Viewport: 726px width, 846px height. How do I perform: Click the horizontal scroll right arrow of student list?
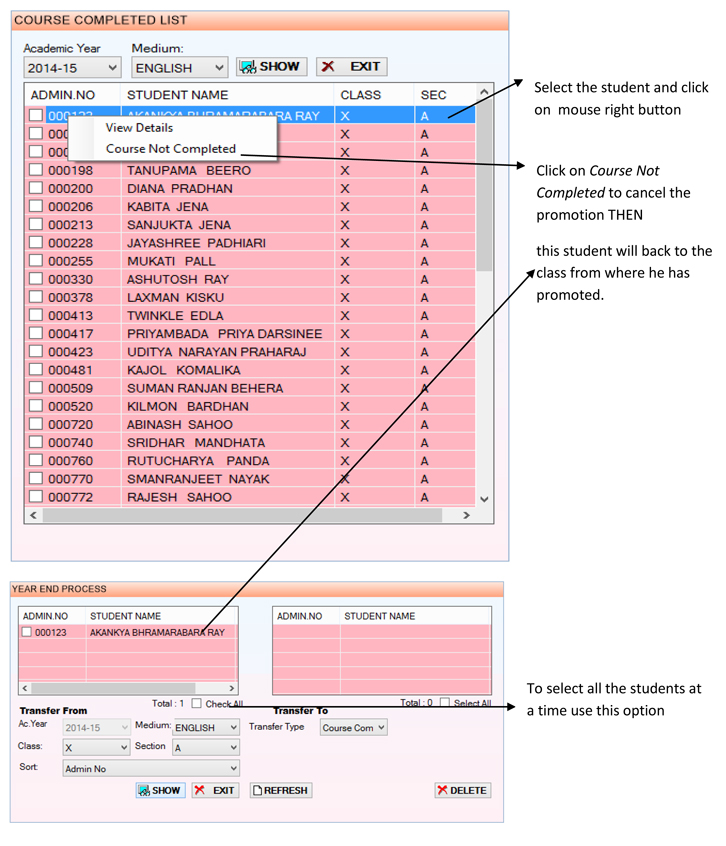(x=467, y=515)
